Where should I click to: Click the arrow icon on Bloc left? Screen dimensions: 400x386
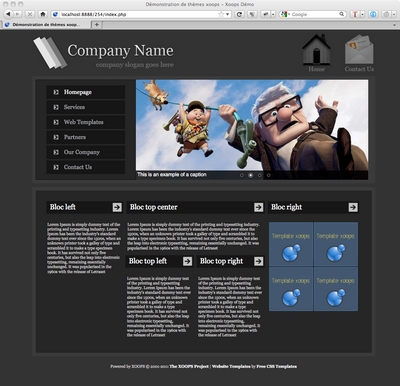click(x=117, y=207)
